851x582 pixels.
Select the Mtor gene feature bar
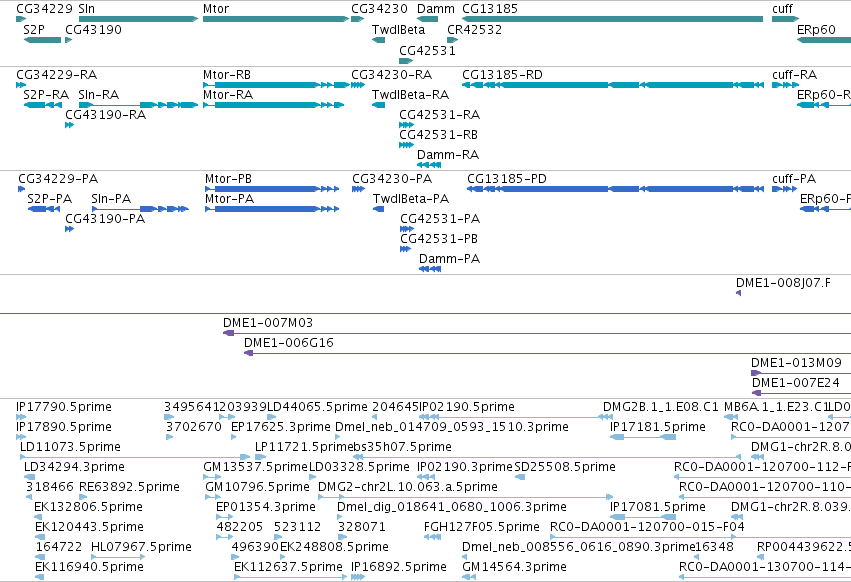276,19
